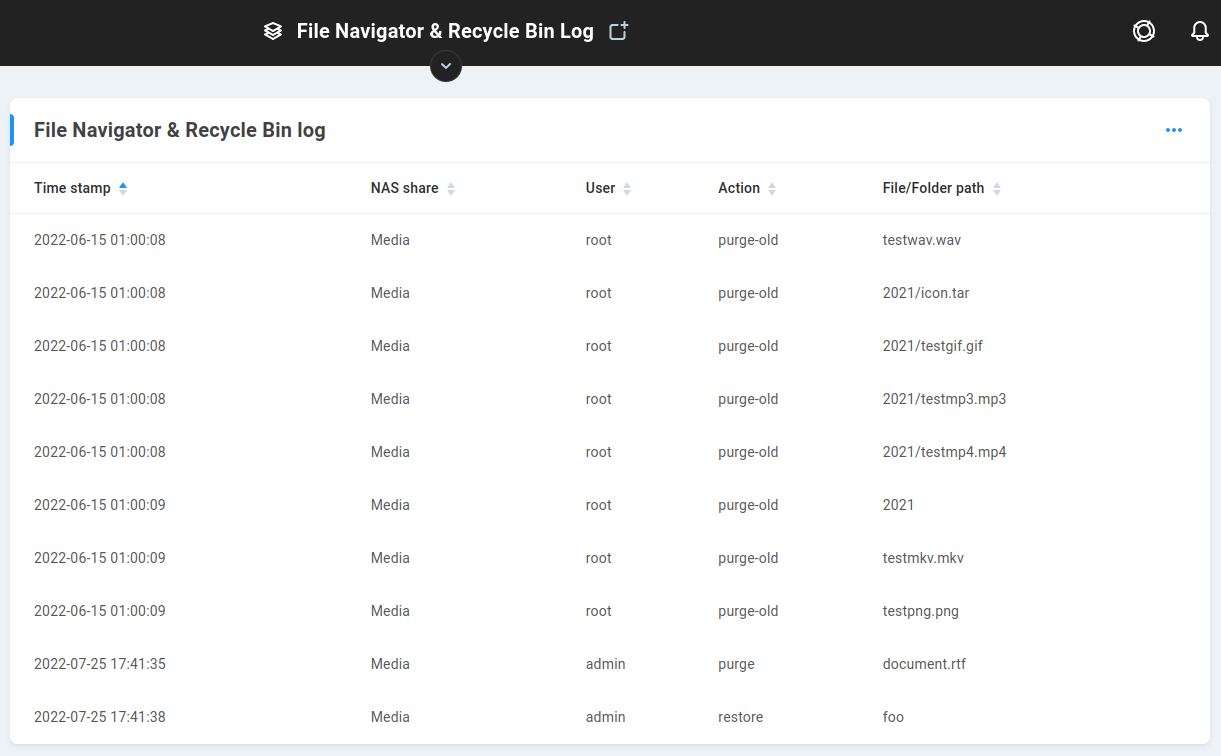Screen dimensions: 1221x756
Task: Open the notifications bell
Action: click(x=1200, y=31)
